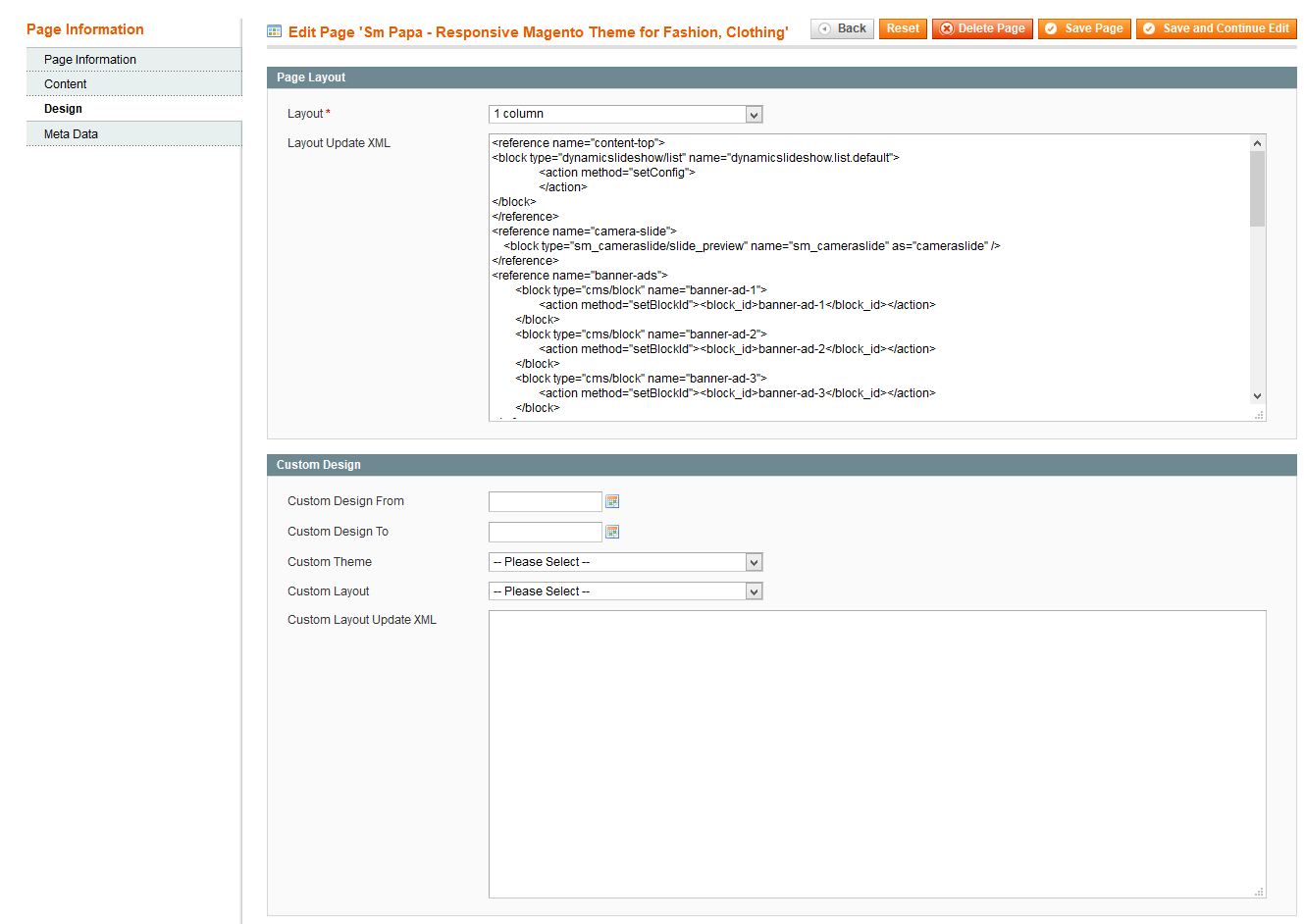Expand the Custom Layout dropdown

[625, 591]
